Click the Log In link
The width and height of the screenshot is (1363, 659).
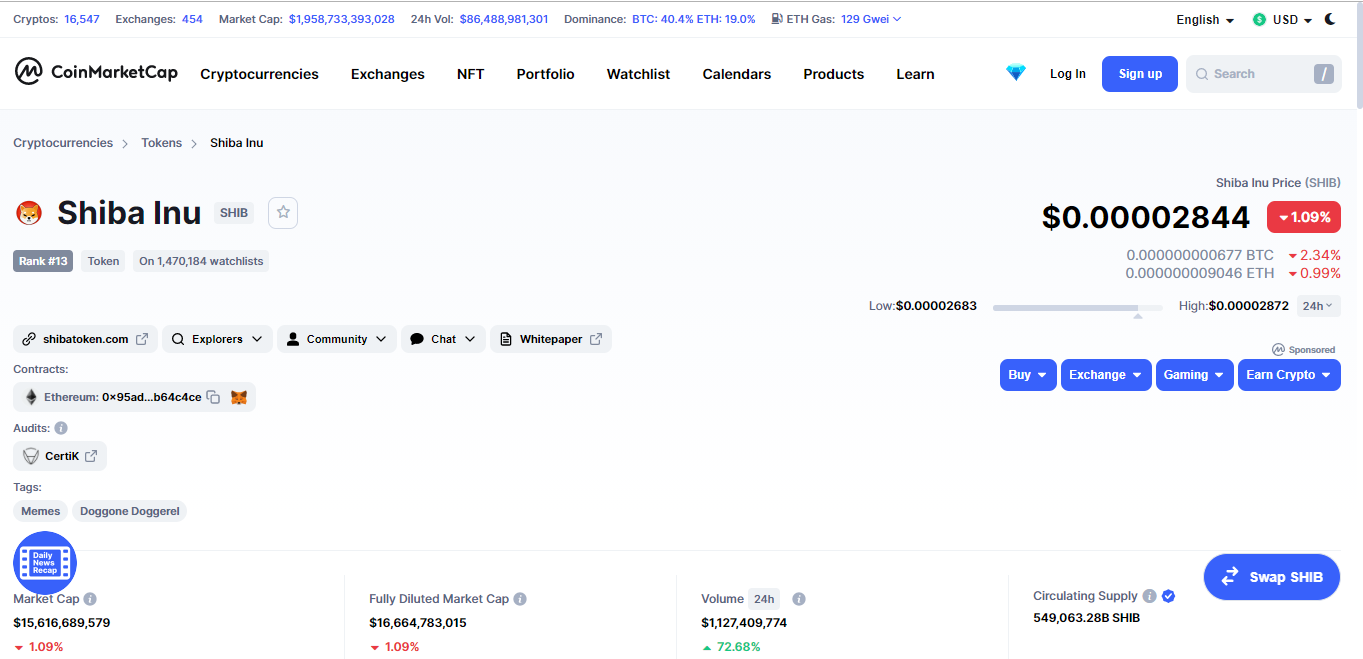1068,74
